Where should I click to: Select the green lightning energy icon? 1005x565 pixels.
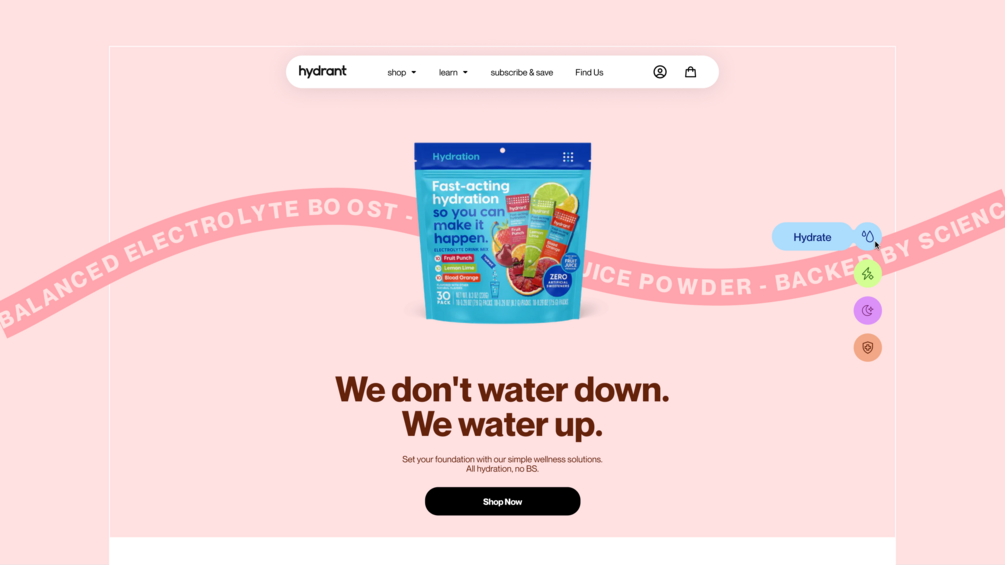tap(868, 274)
